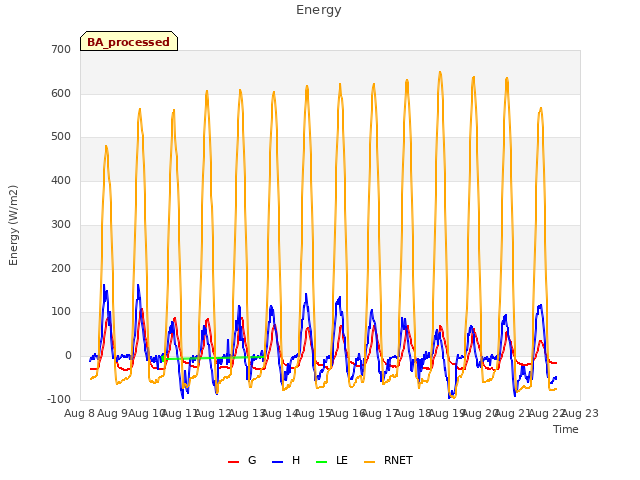Click the 300 y-axis tick label
Image resolution: width=640 pixels, height=480 pixels.
61,224
